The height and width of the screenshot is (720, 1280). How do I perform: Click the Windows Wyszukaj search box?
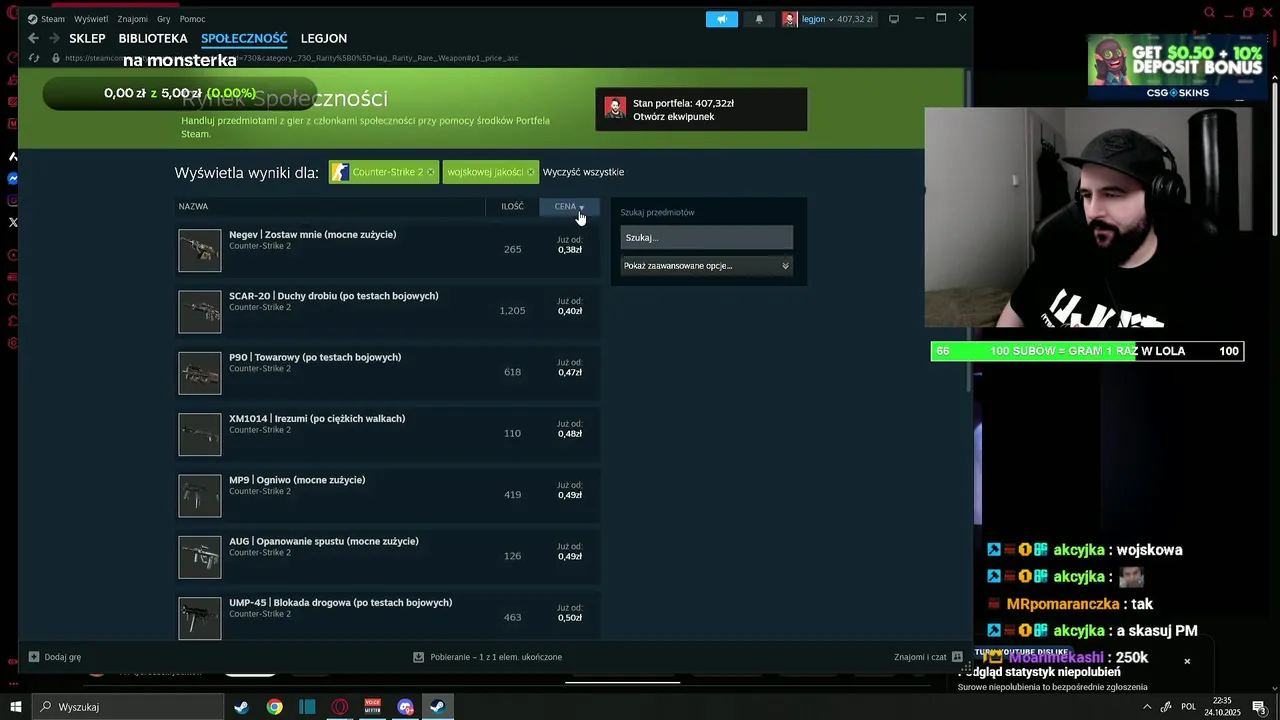click(128, 707)
